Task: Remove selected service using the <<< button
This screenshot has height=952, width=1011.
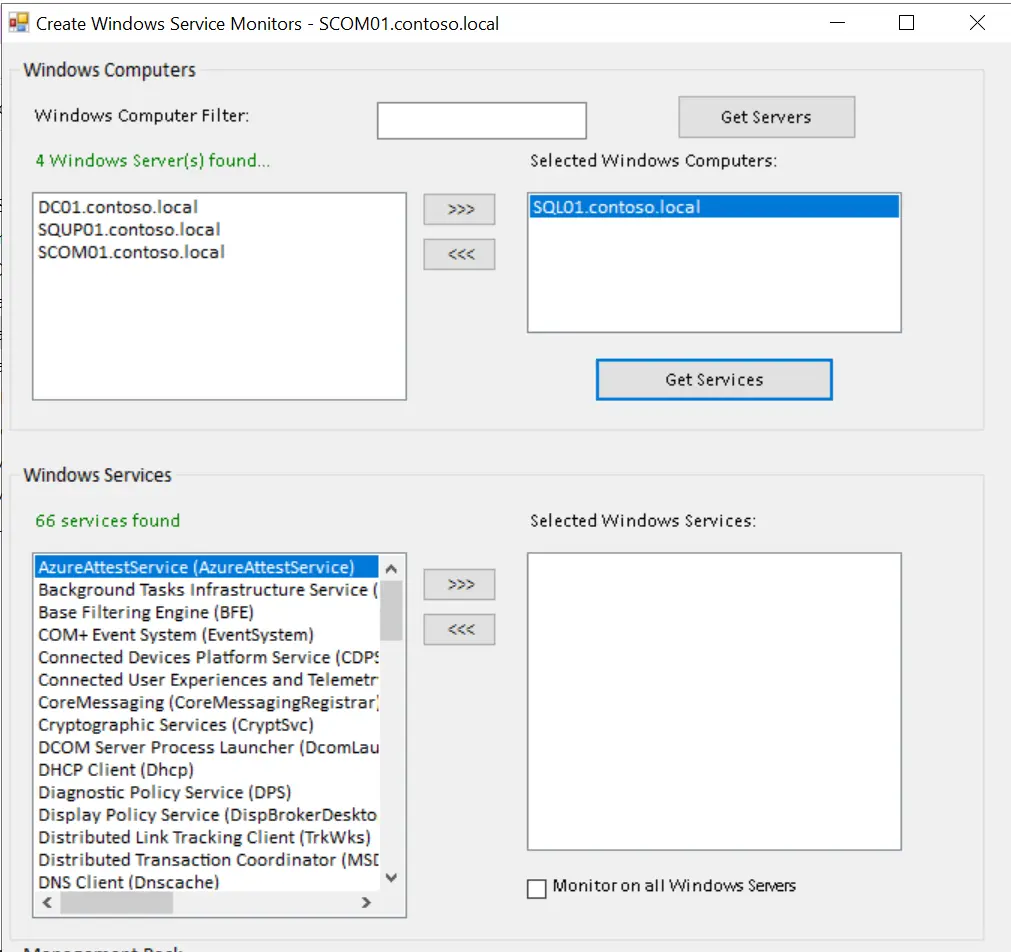Action: (460, 630)
